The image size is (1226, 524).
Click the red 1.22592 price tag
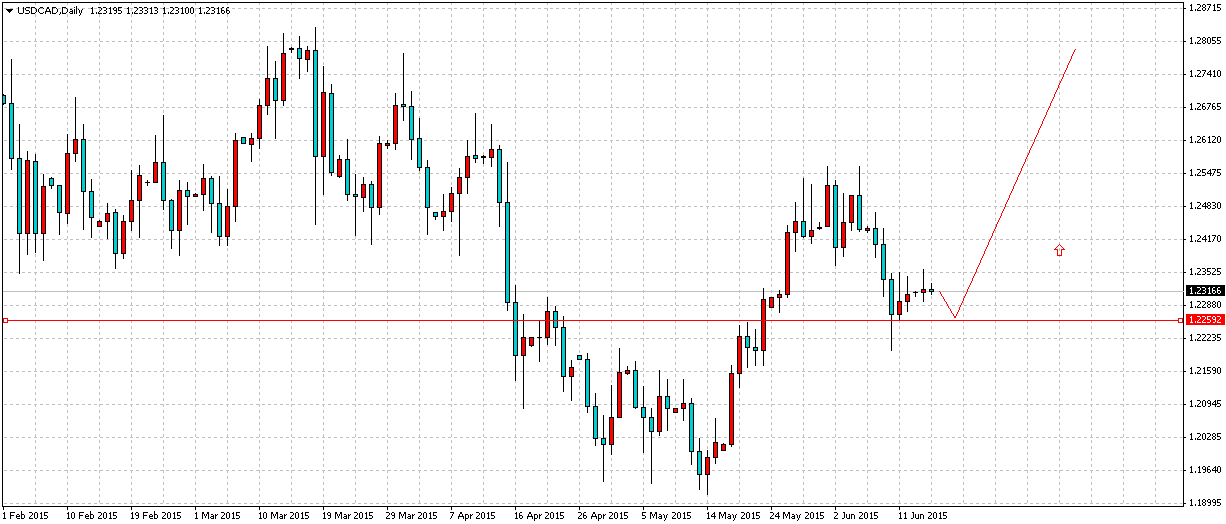point(1203,320)
